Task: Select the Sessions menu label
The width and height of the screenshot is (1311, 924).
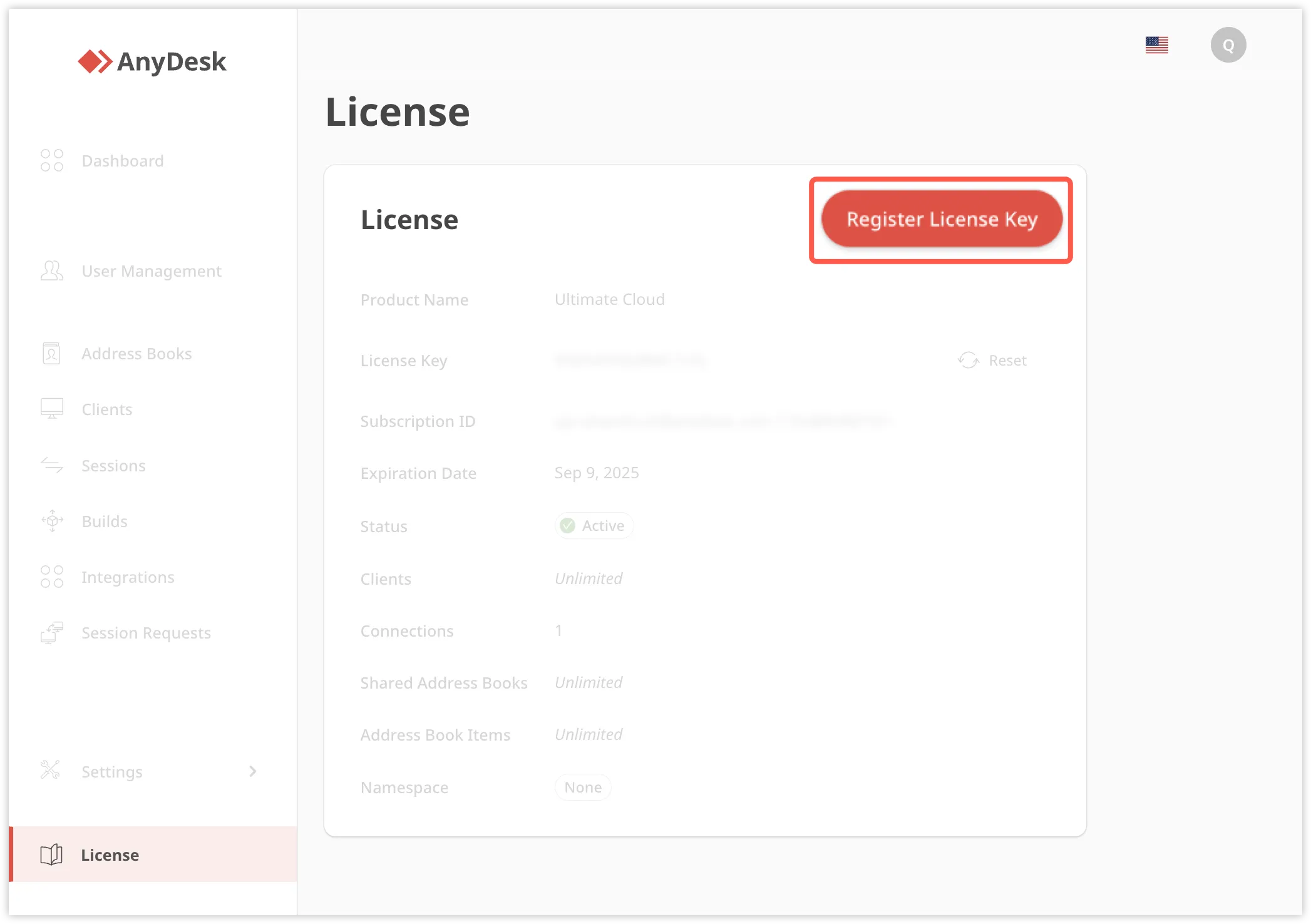Action: (x=113, y=466)
